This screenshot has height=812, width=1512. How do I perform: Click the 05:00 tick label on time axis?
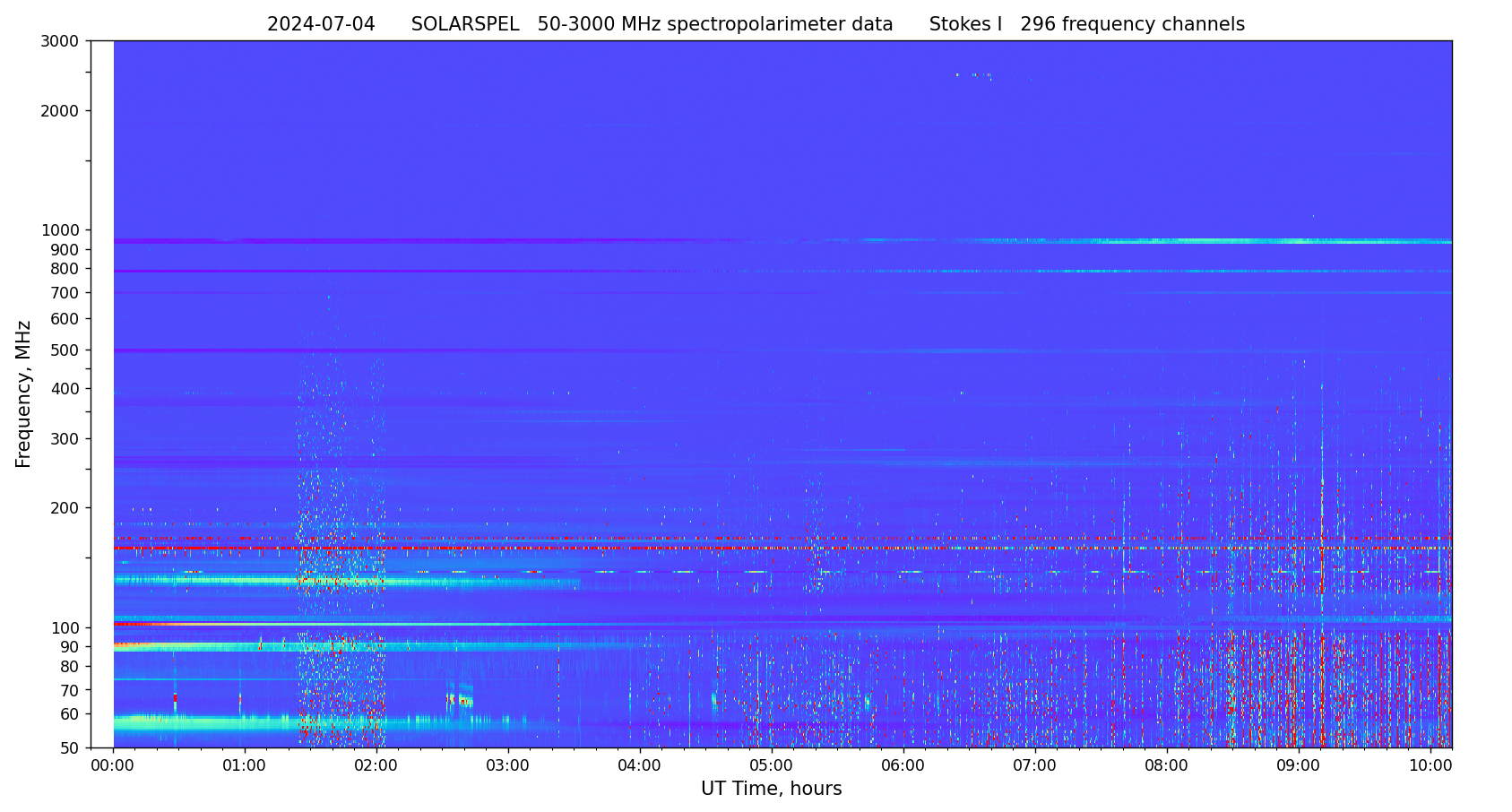(771, 766)
